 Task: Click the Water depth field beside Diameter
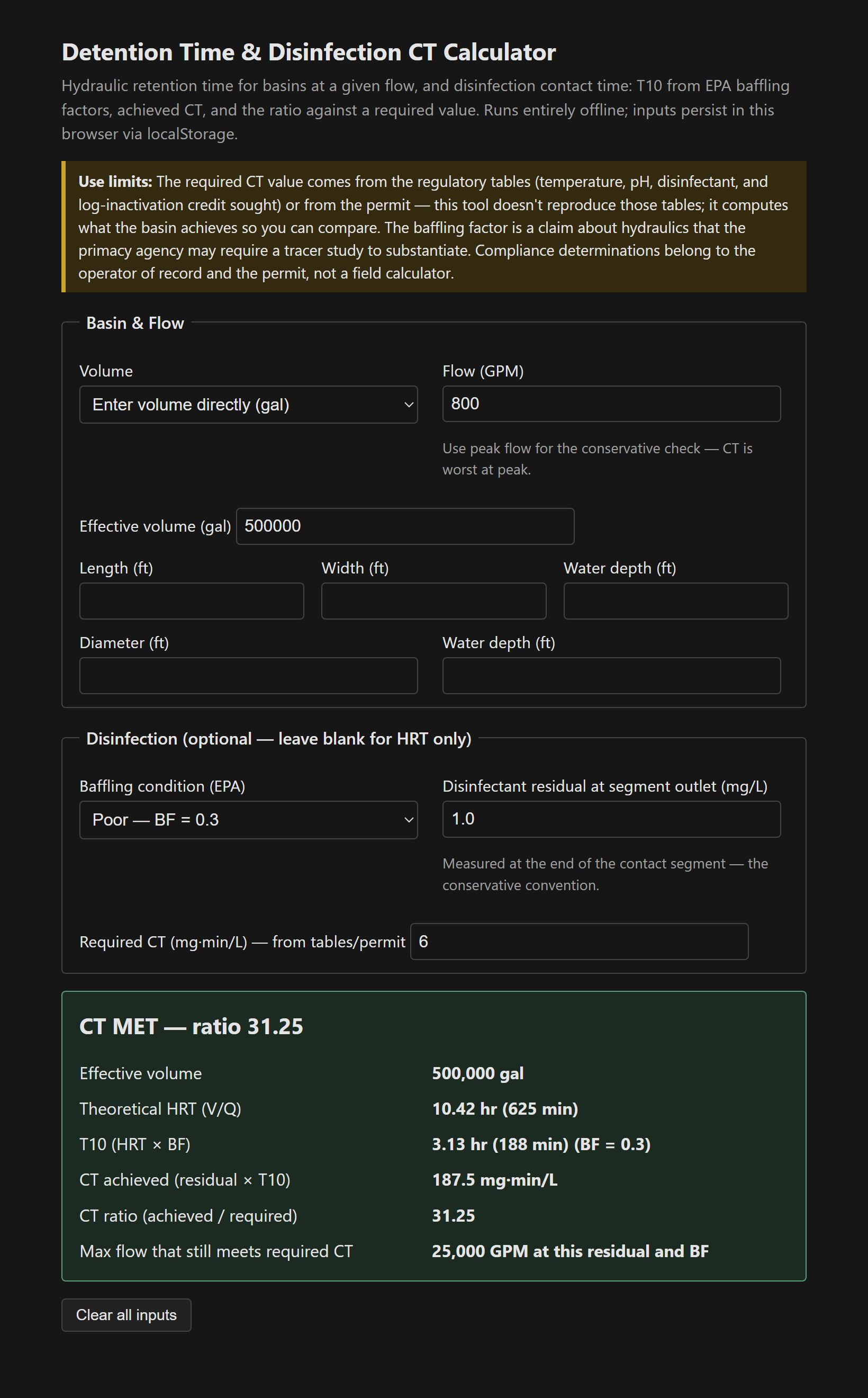611,676
